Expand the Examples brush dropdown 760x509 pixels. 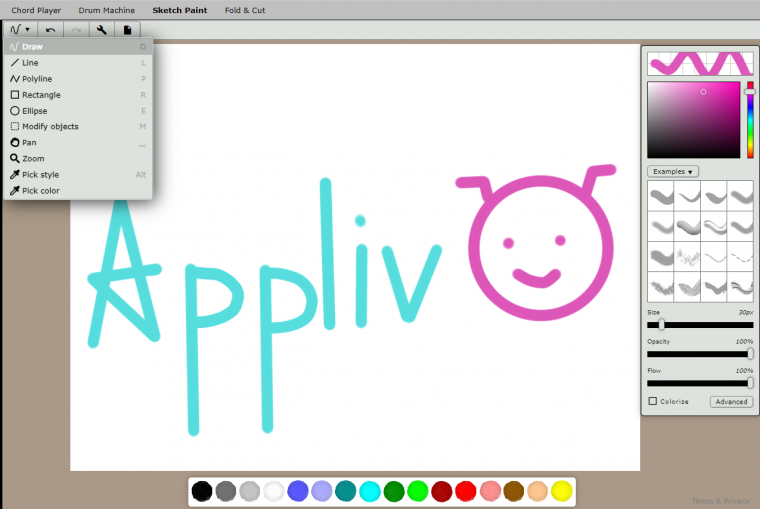pyautogui.click(x=673, y=172)
